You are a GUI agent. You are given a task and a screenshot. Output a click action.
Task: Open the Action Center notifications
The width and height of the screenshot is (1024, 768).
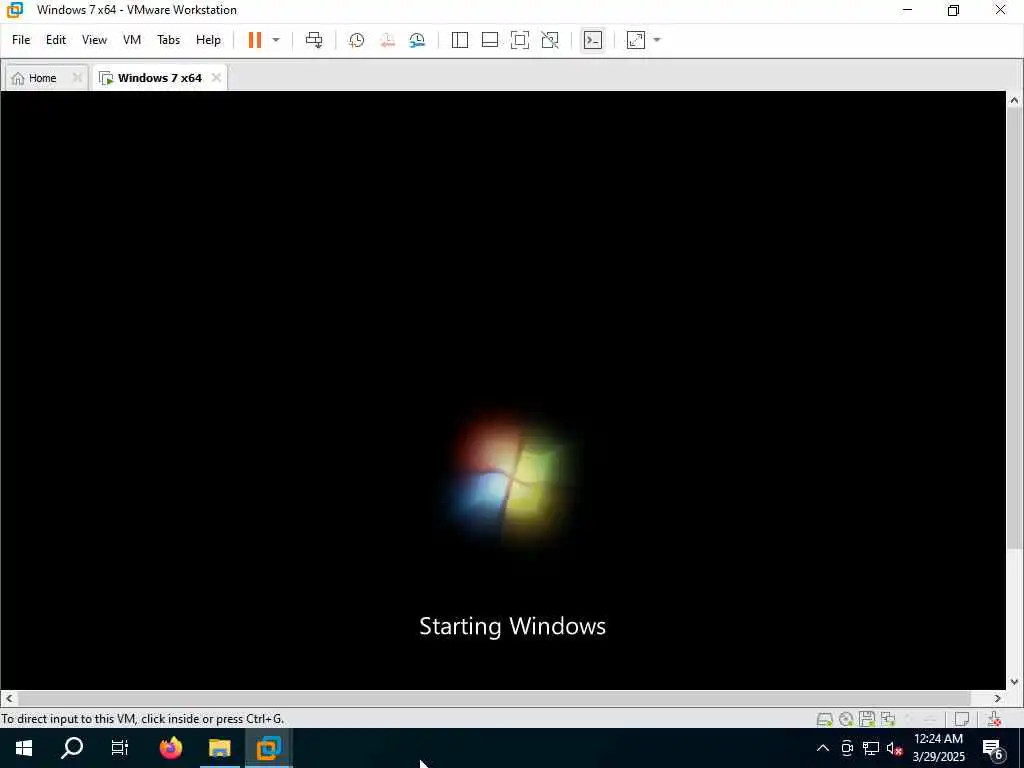tap(993, 748)
